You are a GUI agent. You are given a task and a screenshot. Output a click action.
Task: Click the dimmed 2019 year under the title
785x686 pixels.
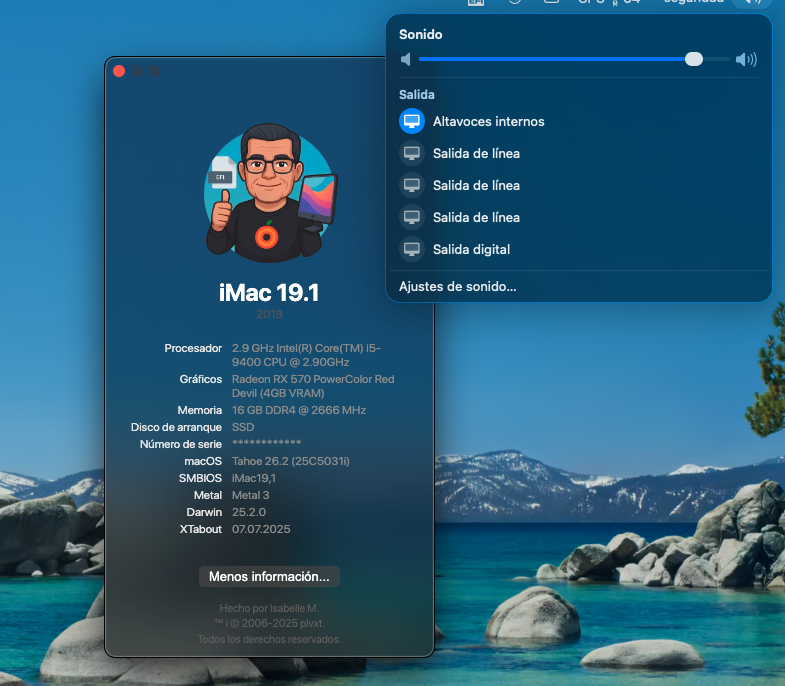coord(269,314)
